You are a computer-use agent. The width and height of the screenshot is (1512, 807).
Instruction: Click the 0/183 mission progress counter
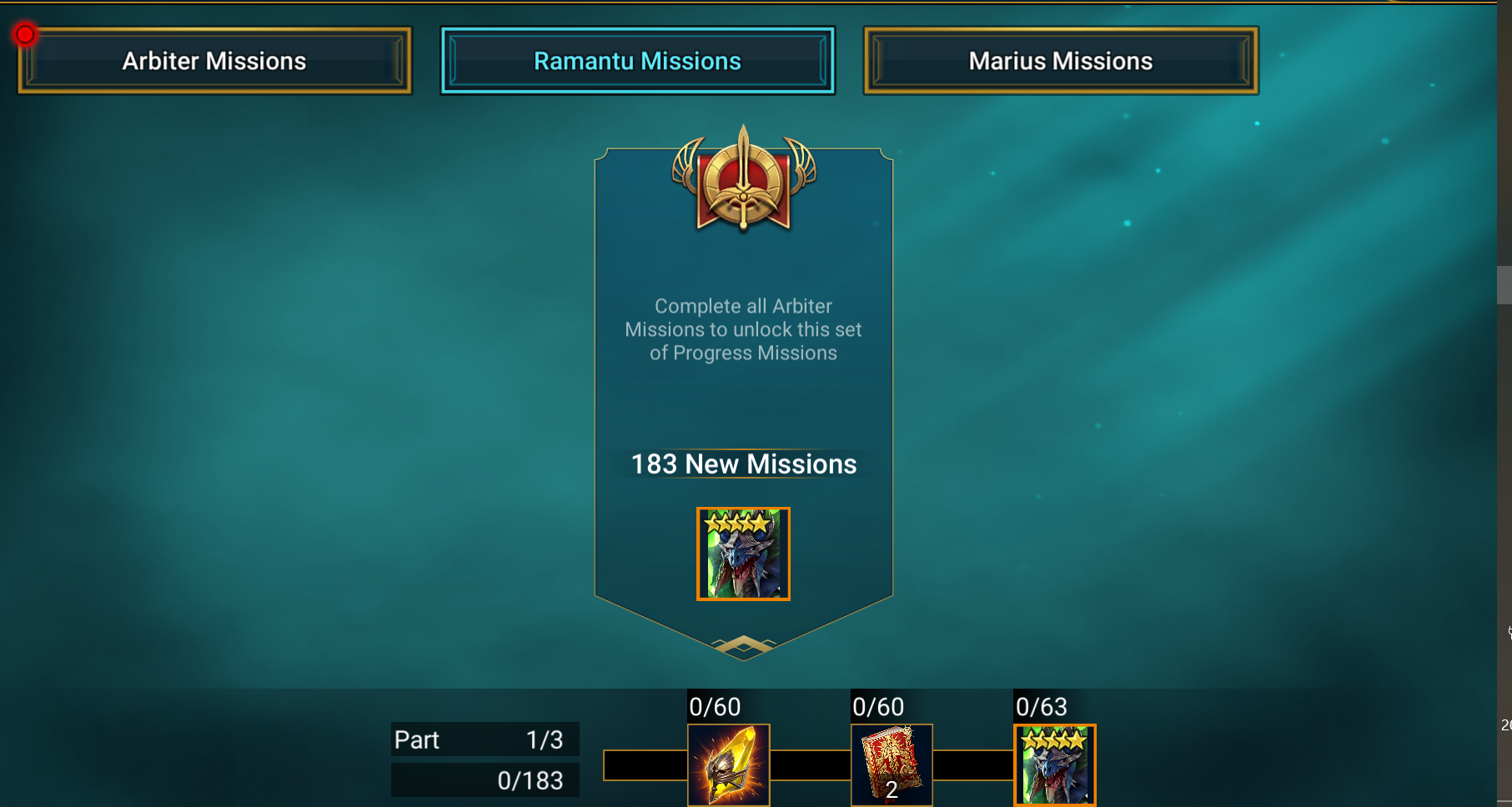pos(485,780)
